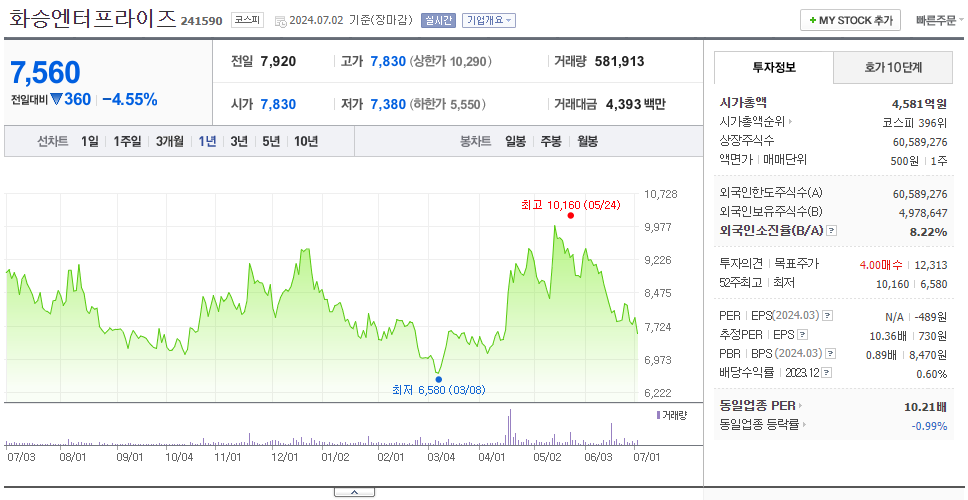The width and height of the screenshot is (968, 500).
Task: Select 1주일 line chart period
Action: point(127,142)
